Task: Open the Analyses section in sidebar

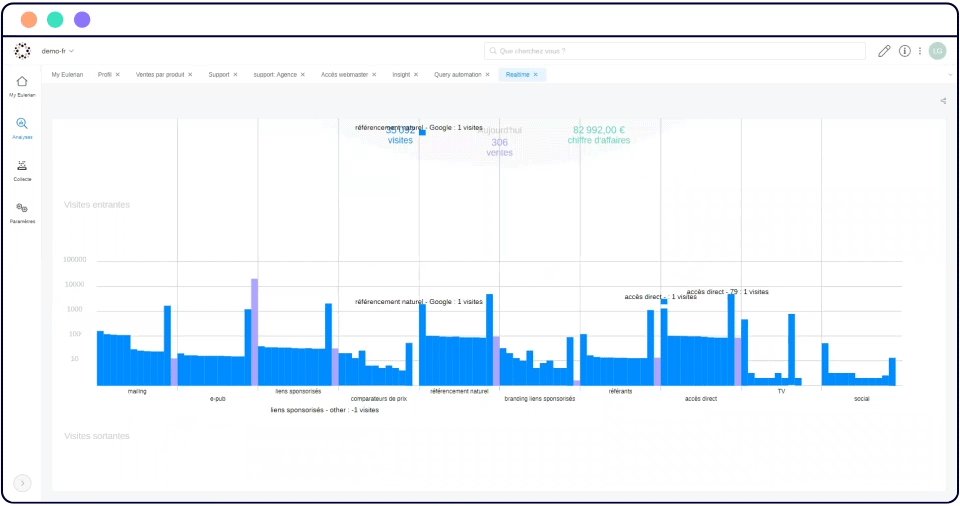Action: pyautogui.click(x=22, y=129)
